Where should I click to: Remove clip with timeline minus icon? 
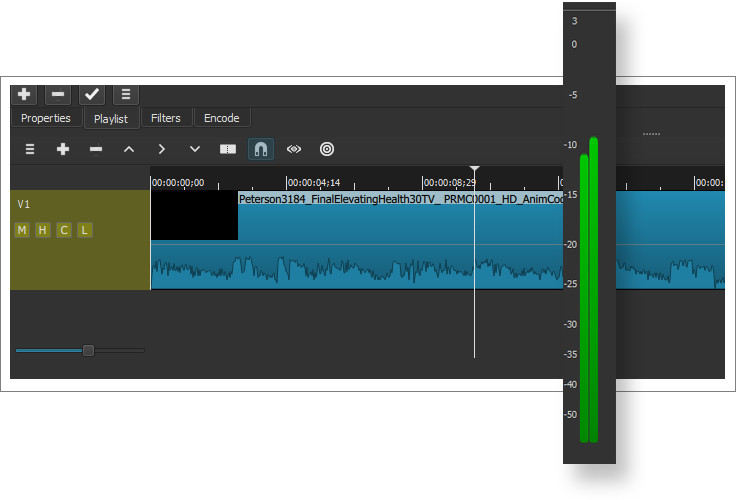(x=96, y=149)
